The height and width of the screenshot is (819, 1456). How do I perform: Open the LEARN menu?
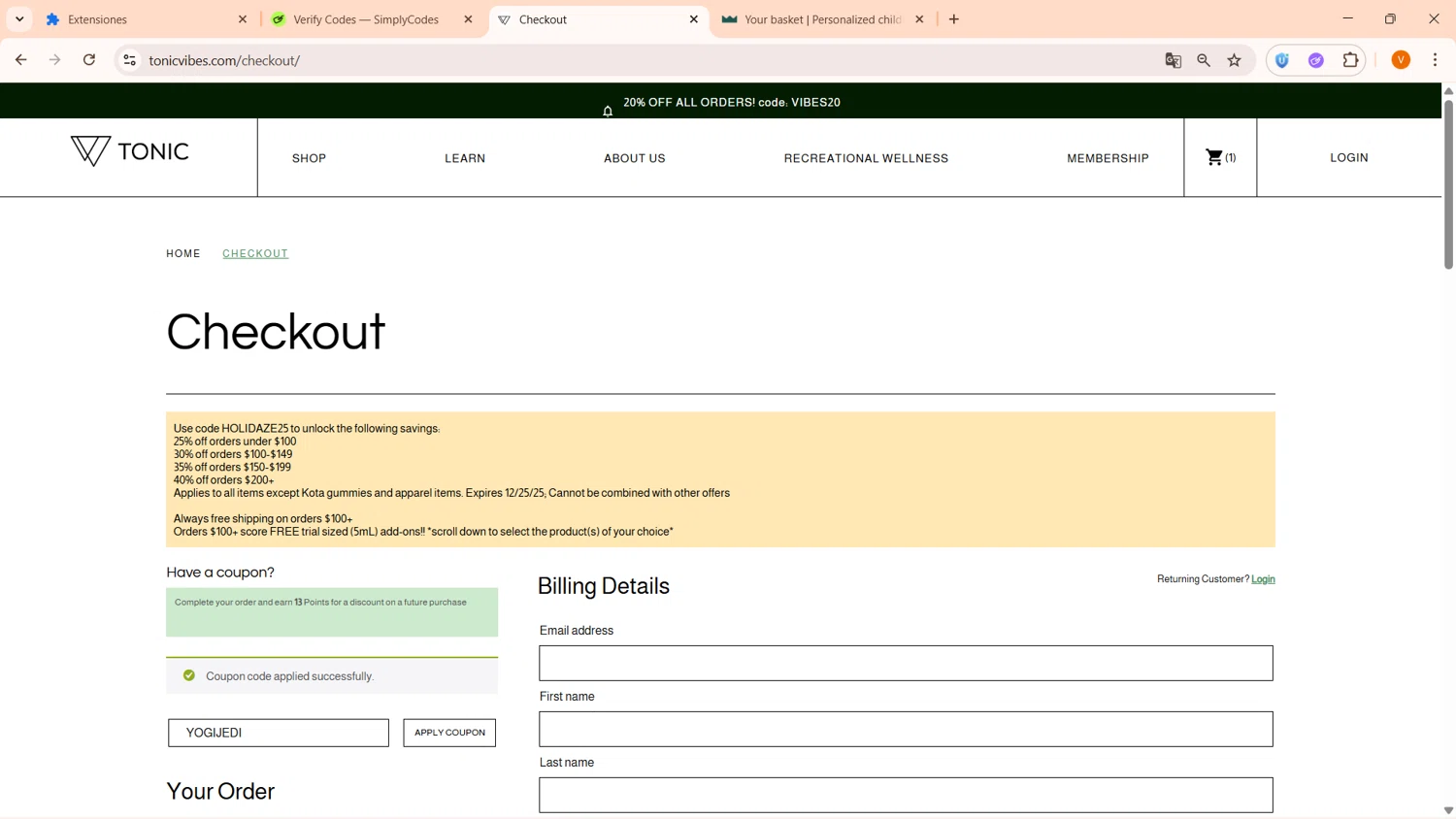(465, 158)
